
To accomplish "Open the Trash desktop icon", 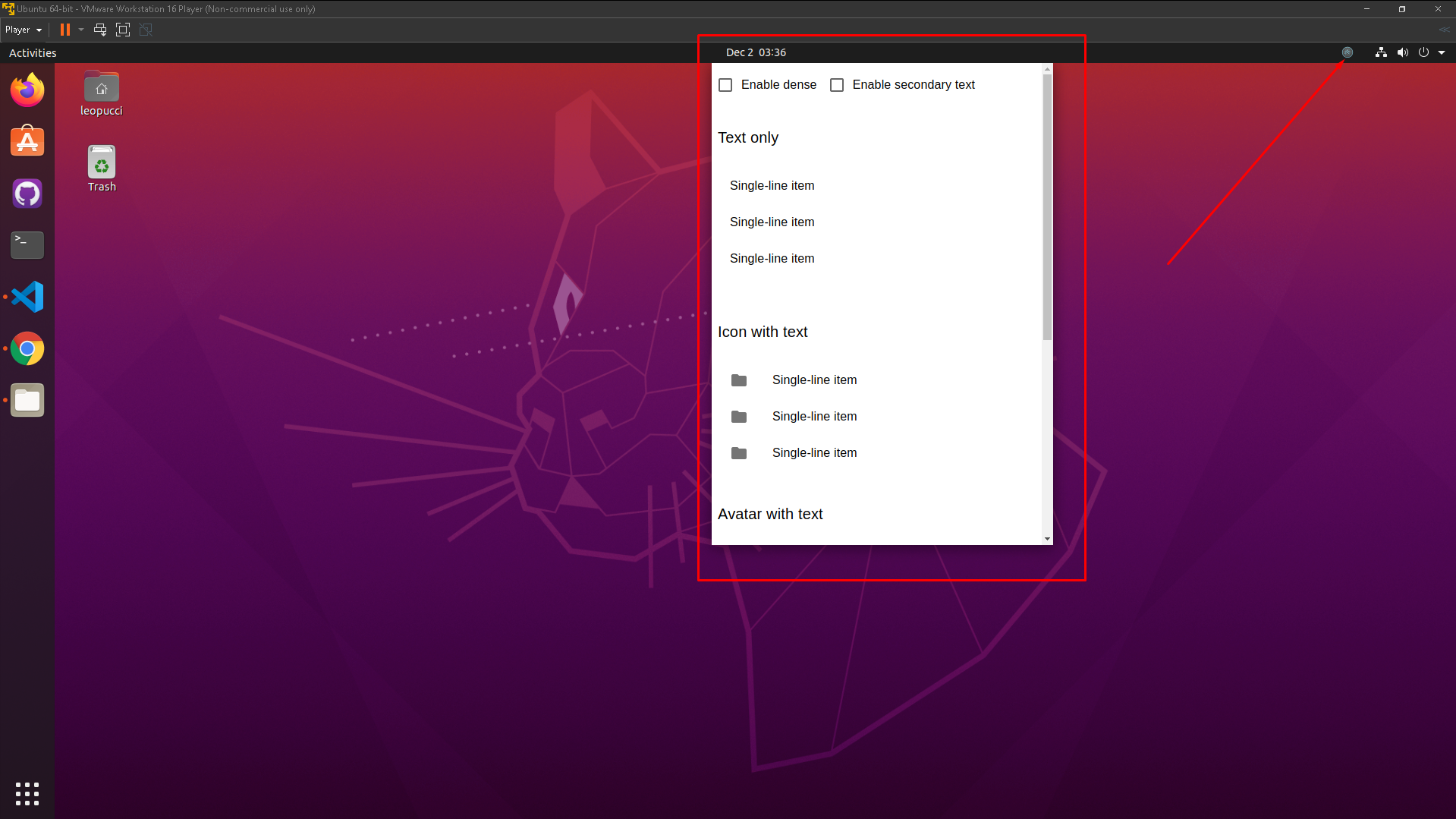I will pos(102,169).
